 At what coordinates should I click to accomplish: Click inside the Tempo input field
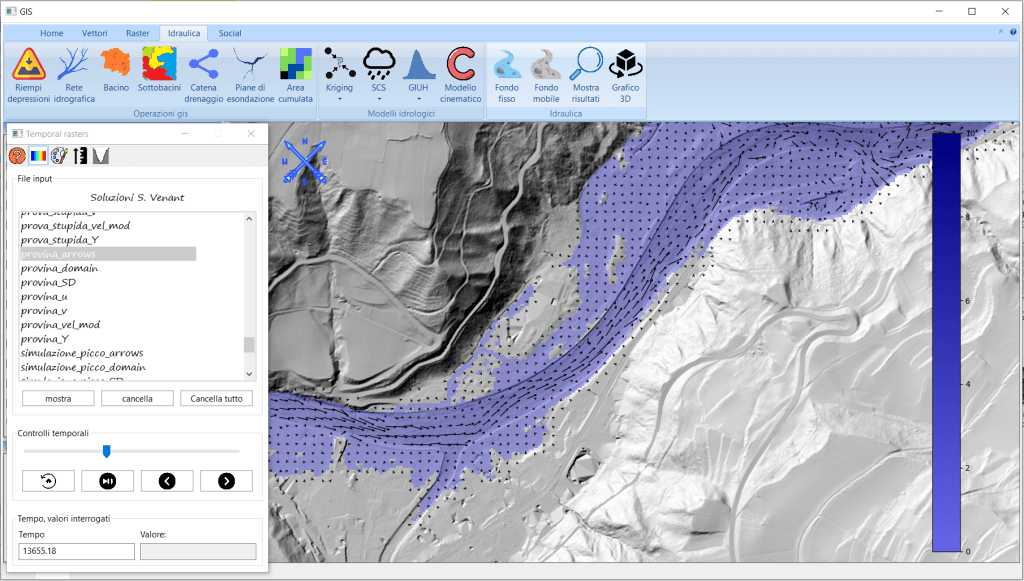75,551
